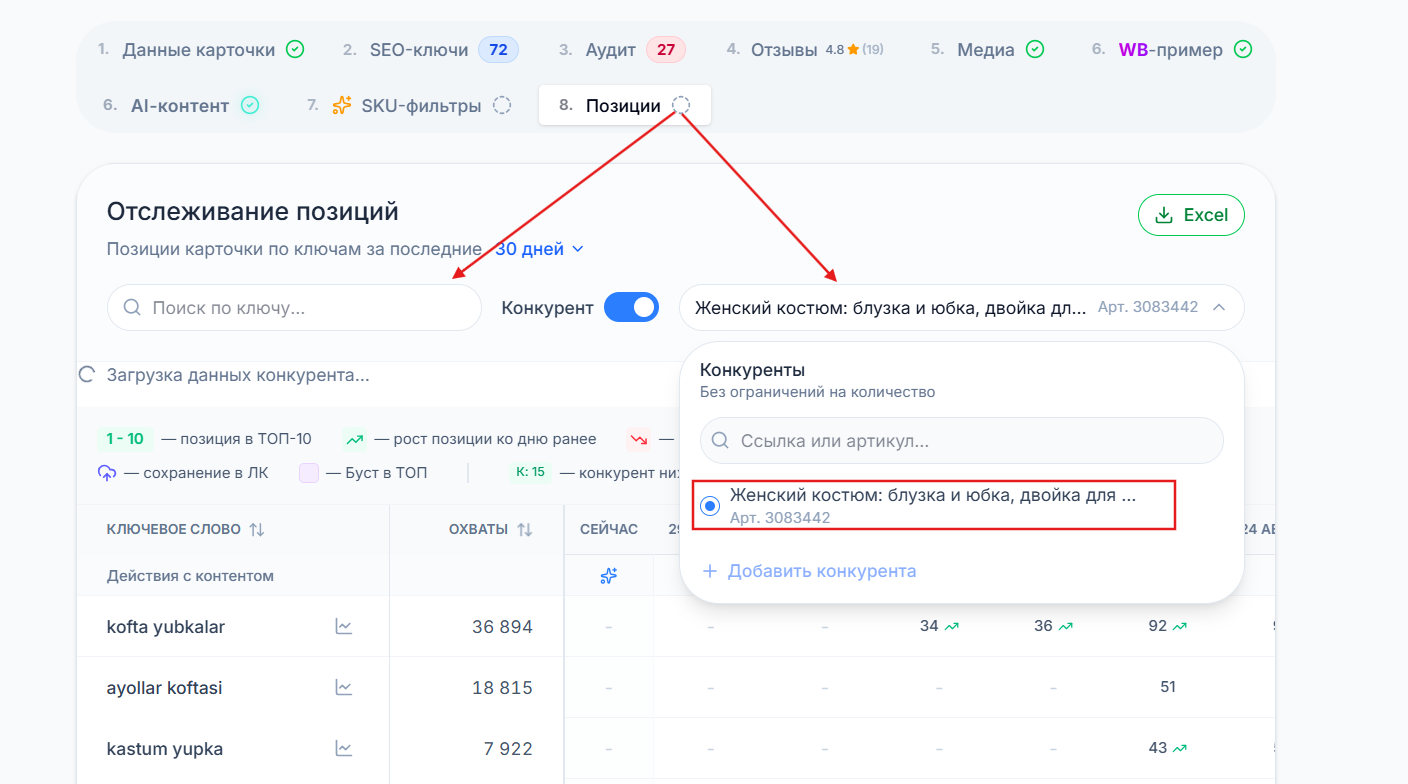This screenshot has width=1408, height=784.
Task: Click the green growth arrow legend icon
Action: (355, 439)
